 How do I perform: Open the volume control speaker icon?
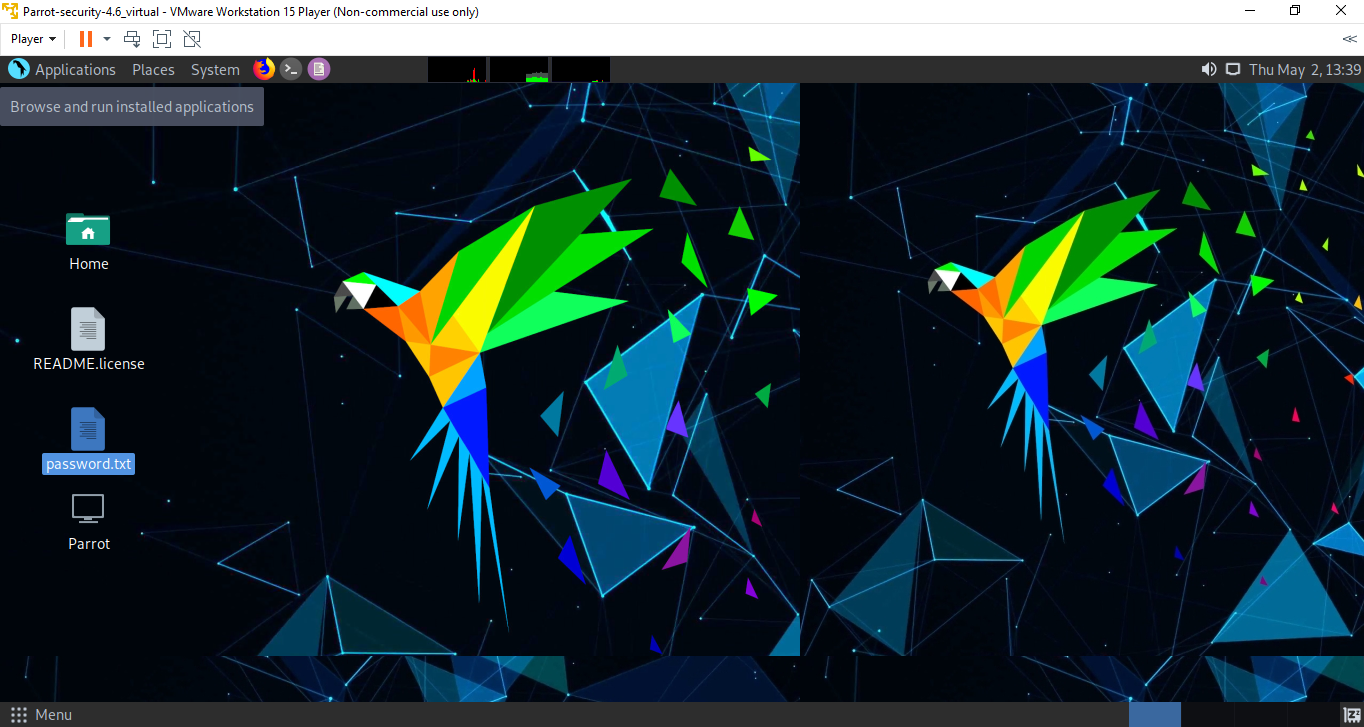click(x=1209, y=69)
